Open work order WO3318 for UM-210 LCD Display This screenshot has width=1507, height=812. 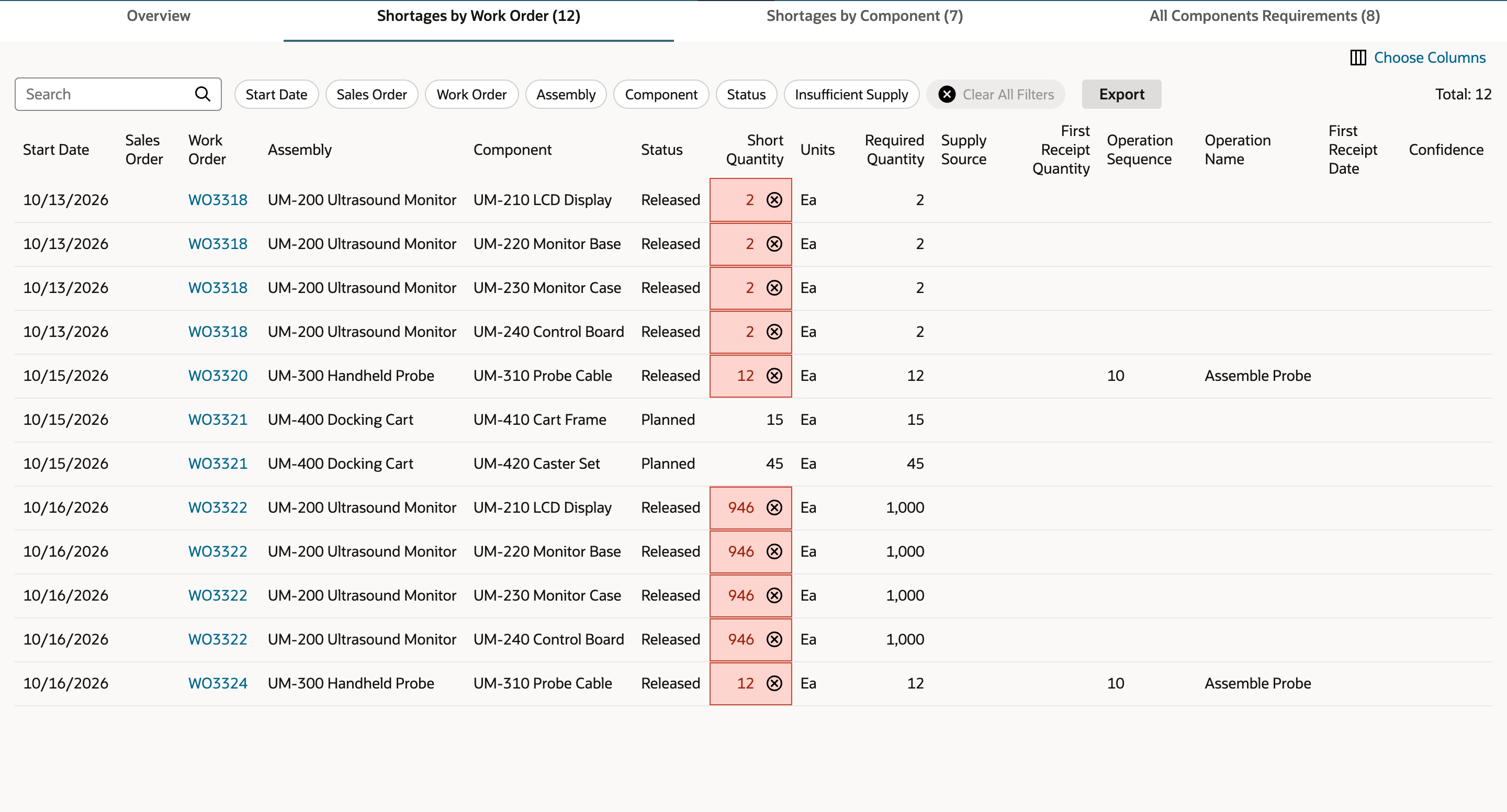coord(218,200)
